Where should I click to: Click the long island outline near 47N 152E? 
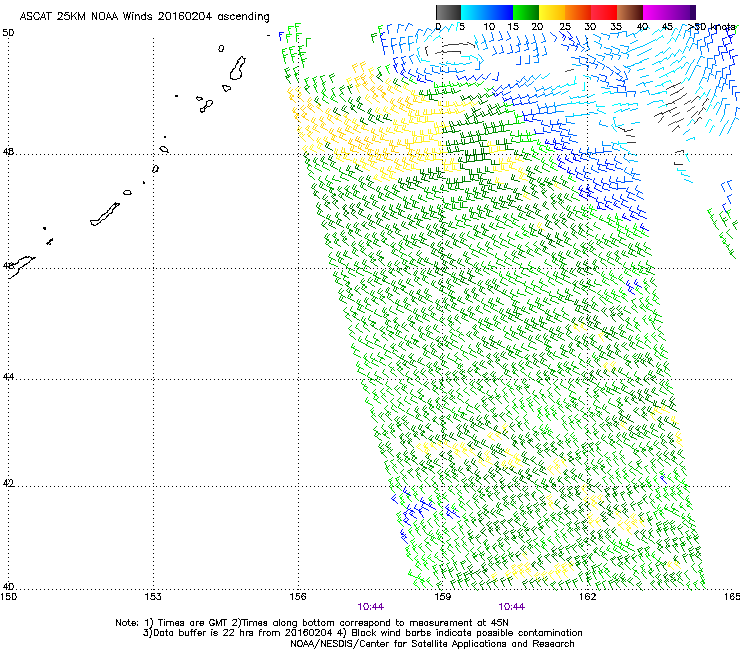pyautogui.click(x=105, y=214)
